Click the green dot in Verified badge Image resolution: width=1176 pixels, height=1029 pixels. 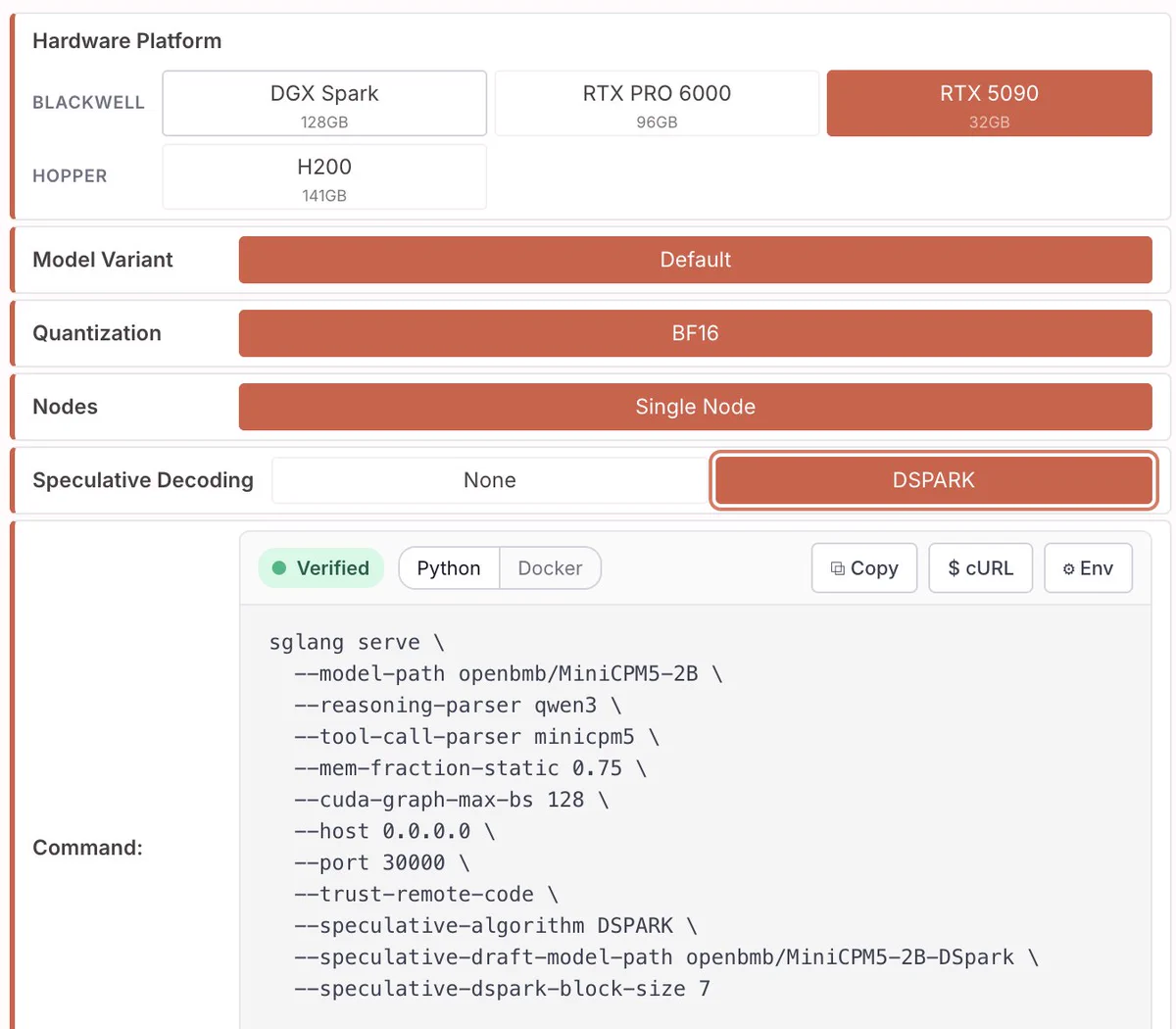click(279, 568)
